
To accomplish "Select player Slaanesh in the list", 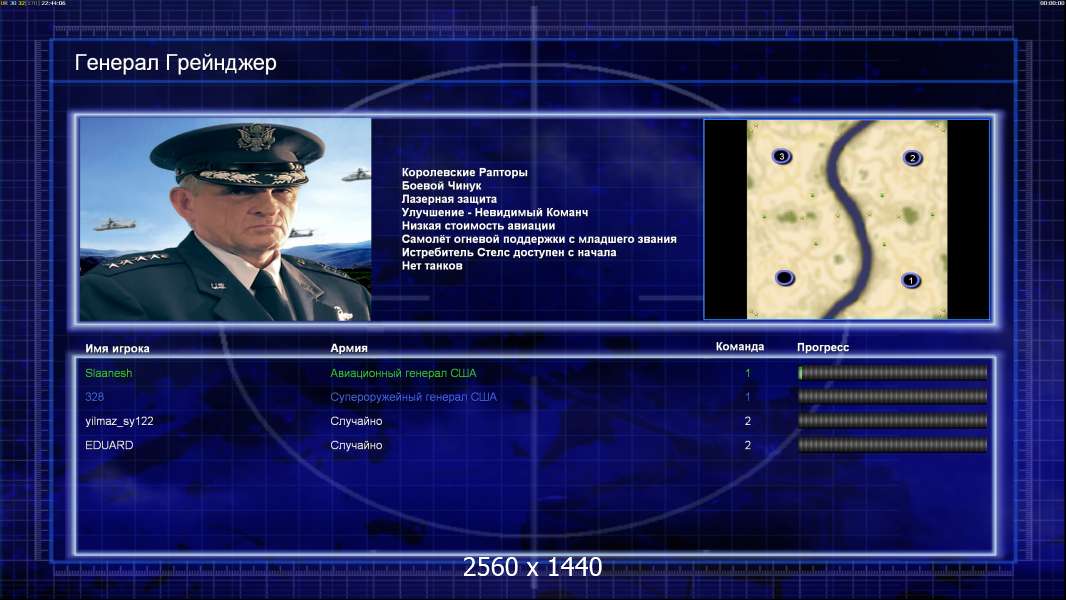I will tap(109, 373).
